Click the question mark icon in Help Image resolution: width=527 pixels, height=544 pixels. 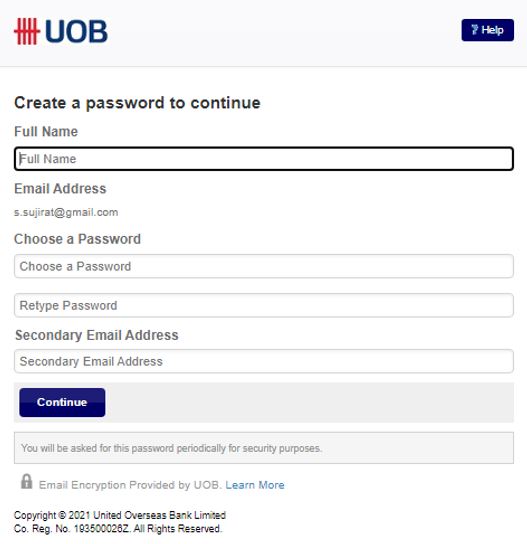coord(475,30)
